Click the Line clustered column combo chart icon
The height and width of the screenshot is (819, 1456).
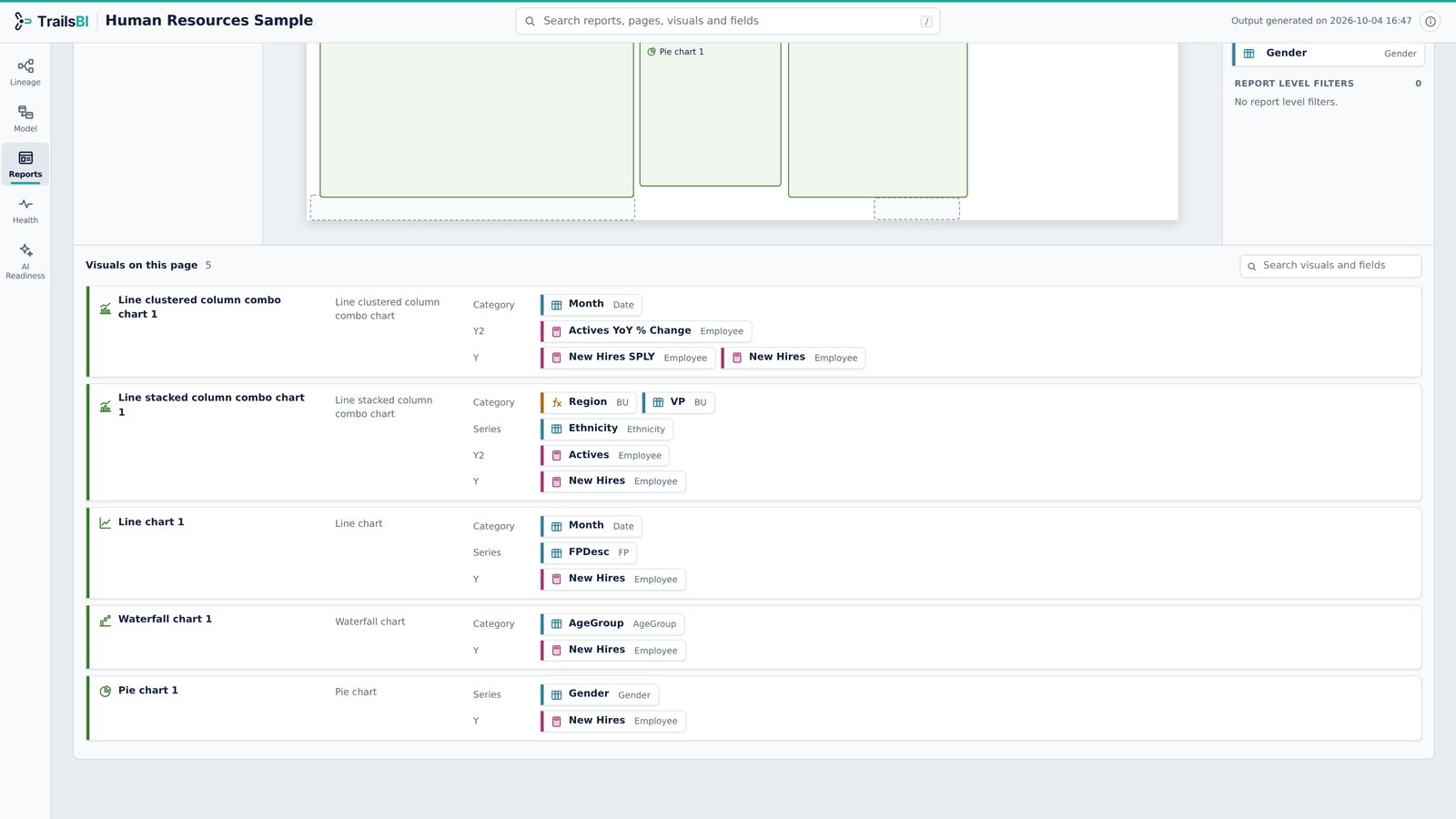click(x=106, y=308)
